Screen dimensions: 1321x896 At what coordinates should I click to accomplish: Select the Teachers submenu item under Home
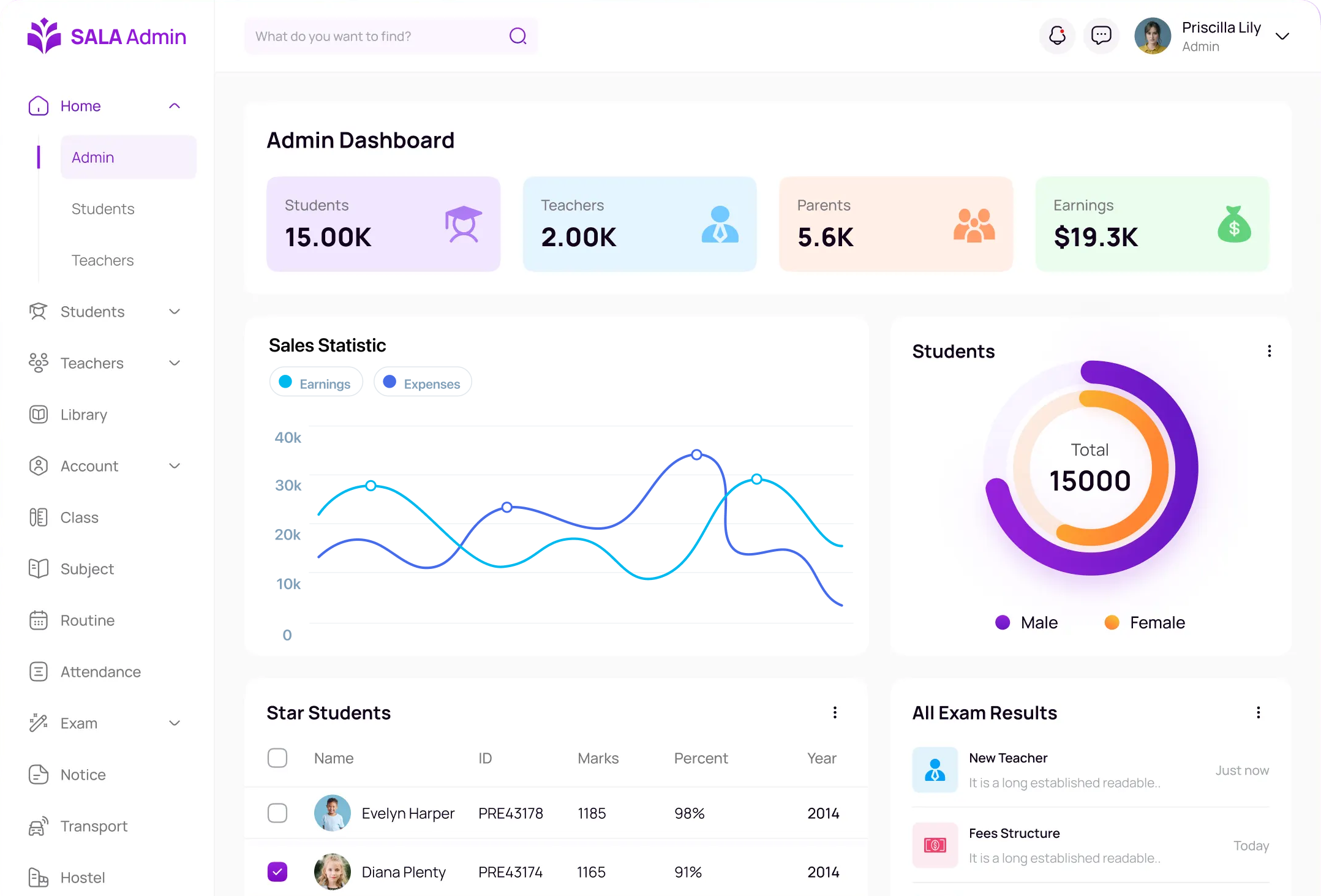(x=103, y=260)
